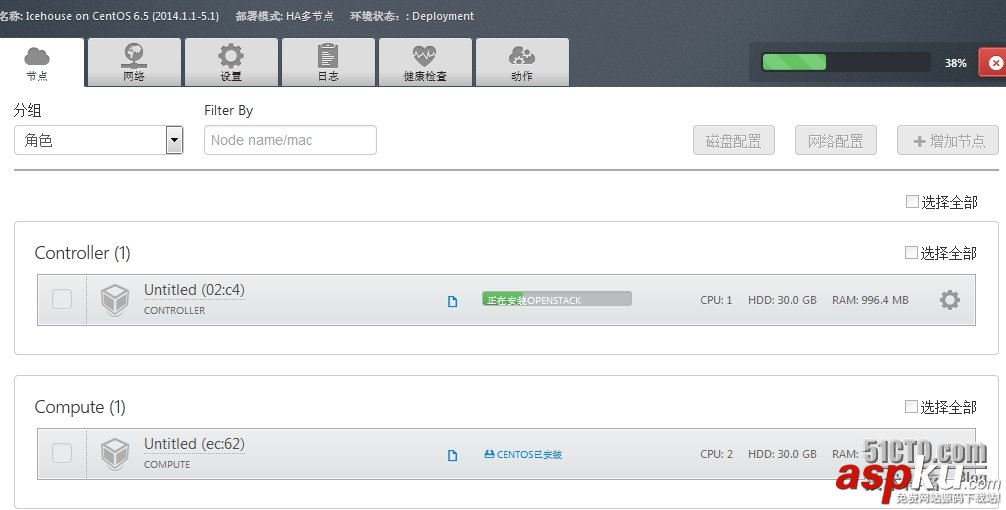Click the 磁盘配置 disk configuration button

coord(733,140)
